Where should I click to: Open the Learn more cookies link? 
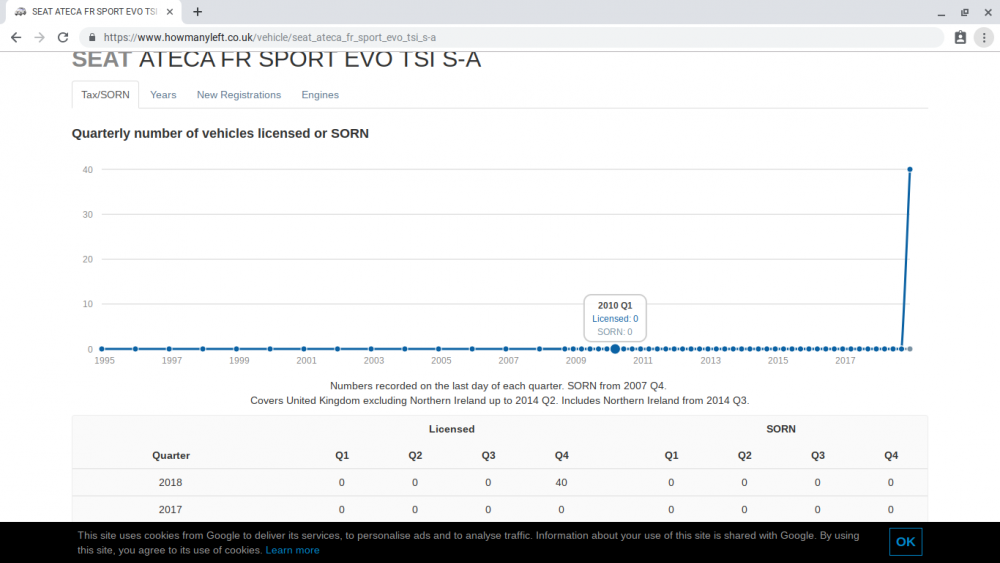click(292, 550)
